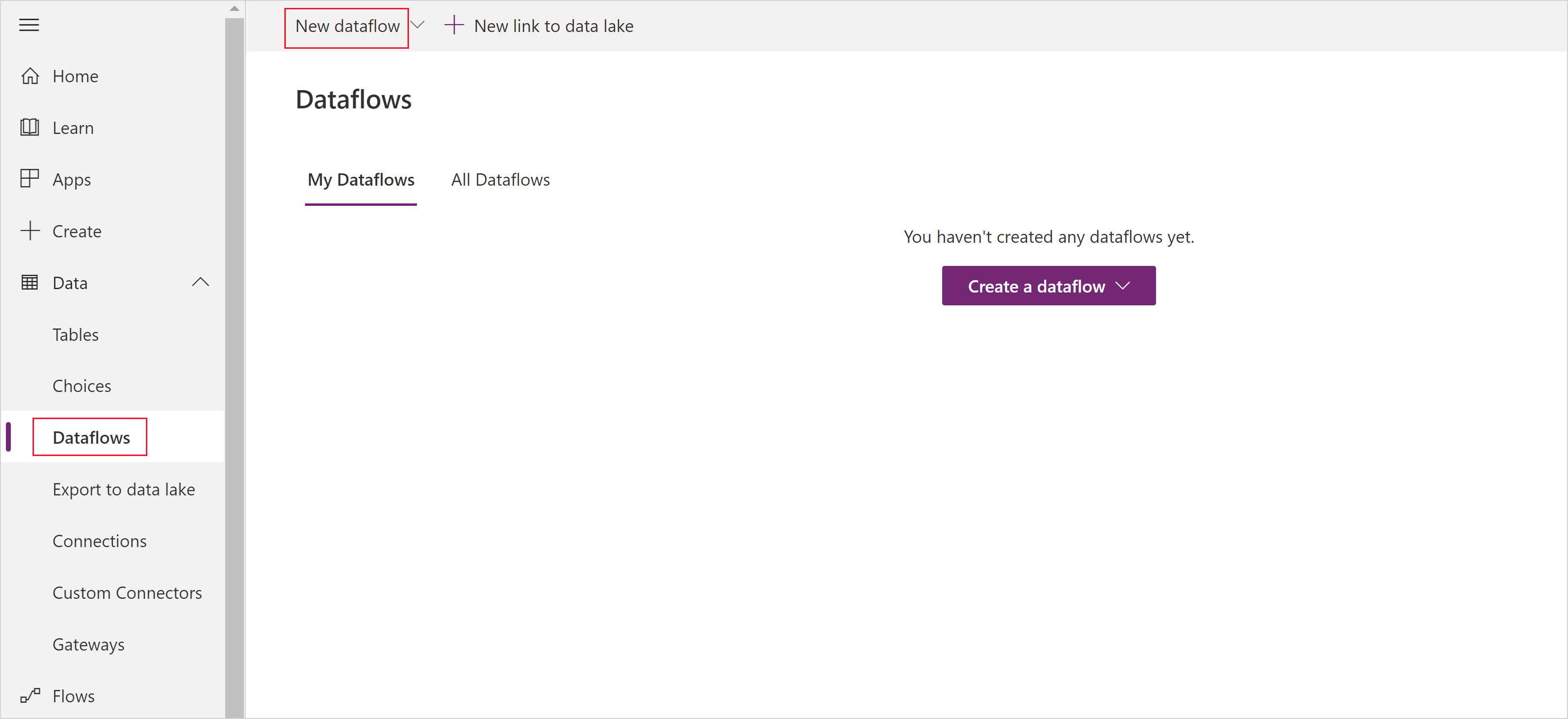
Task: Open Tables under Data section
Action: click(x=76, y=334)
